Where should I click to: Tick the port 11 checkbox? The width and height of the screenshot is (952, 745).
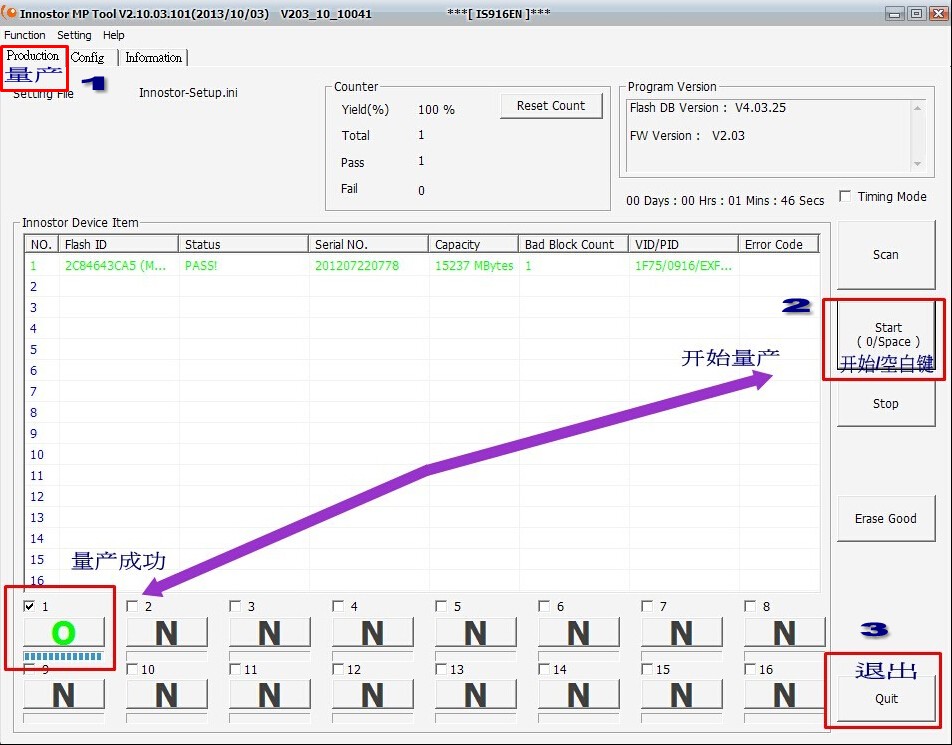pyautogui.click(x=235, y=669)
